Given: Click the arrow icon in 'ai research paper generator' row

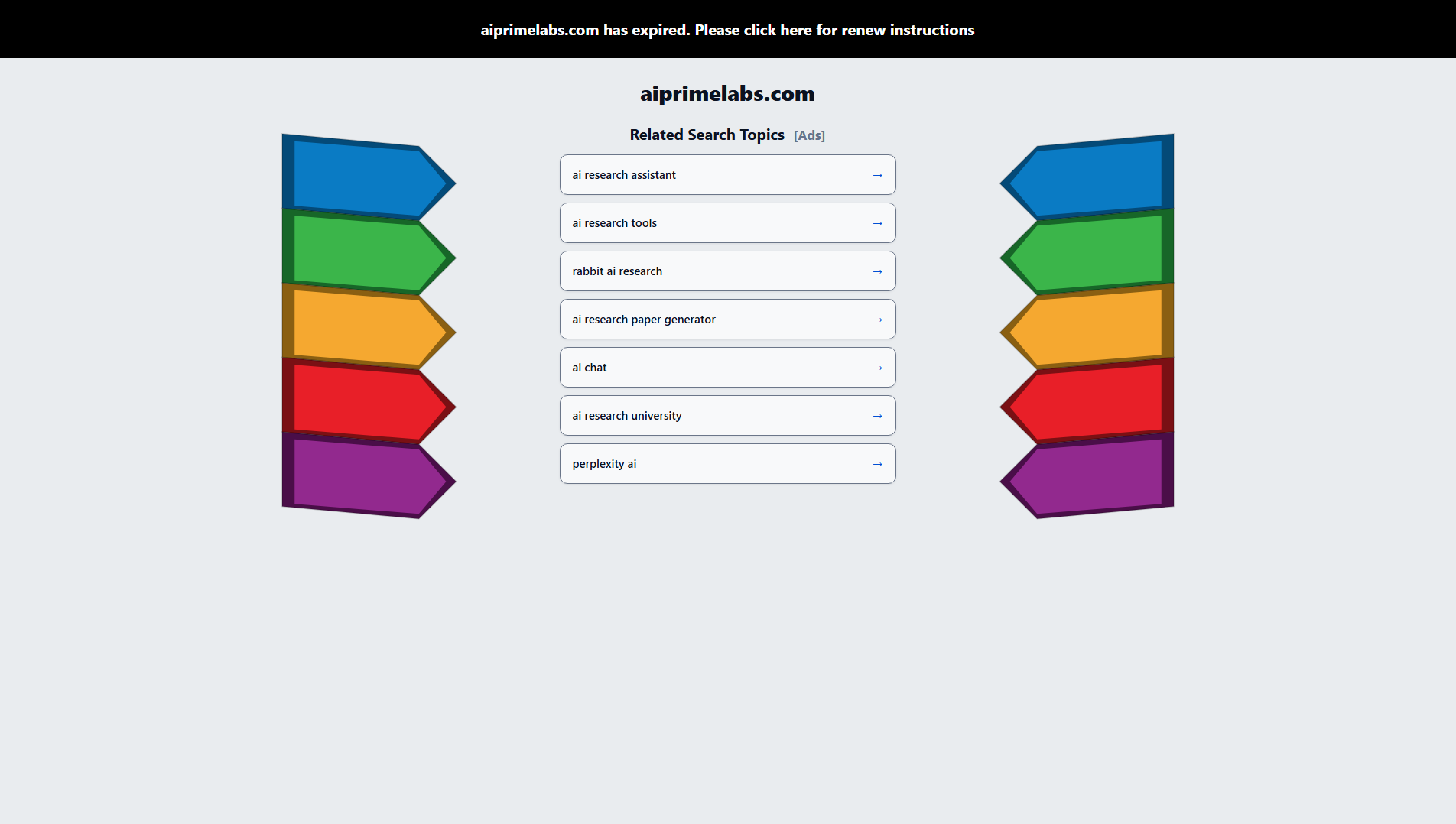Looking at the screenshot, I should point(877,320).
